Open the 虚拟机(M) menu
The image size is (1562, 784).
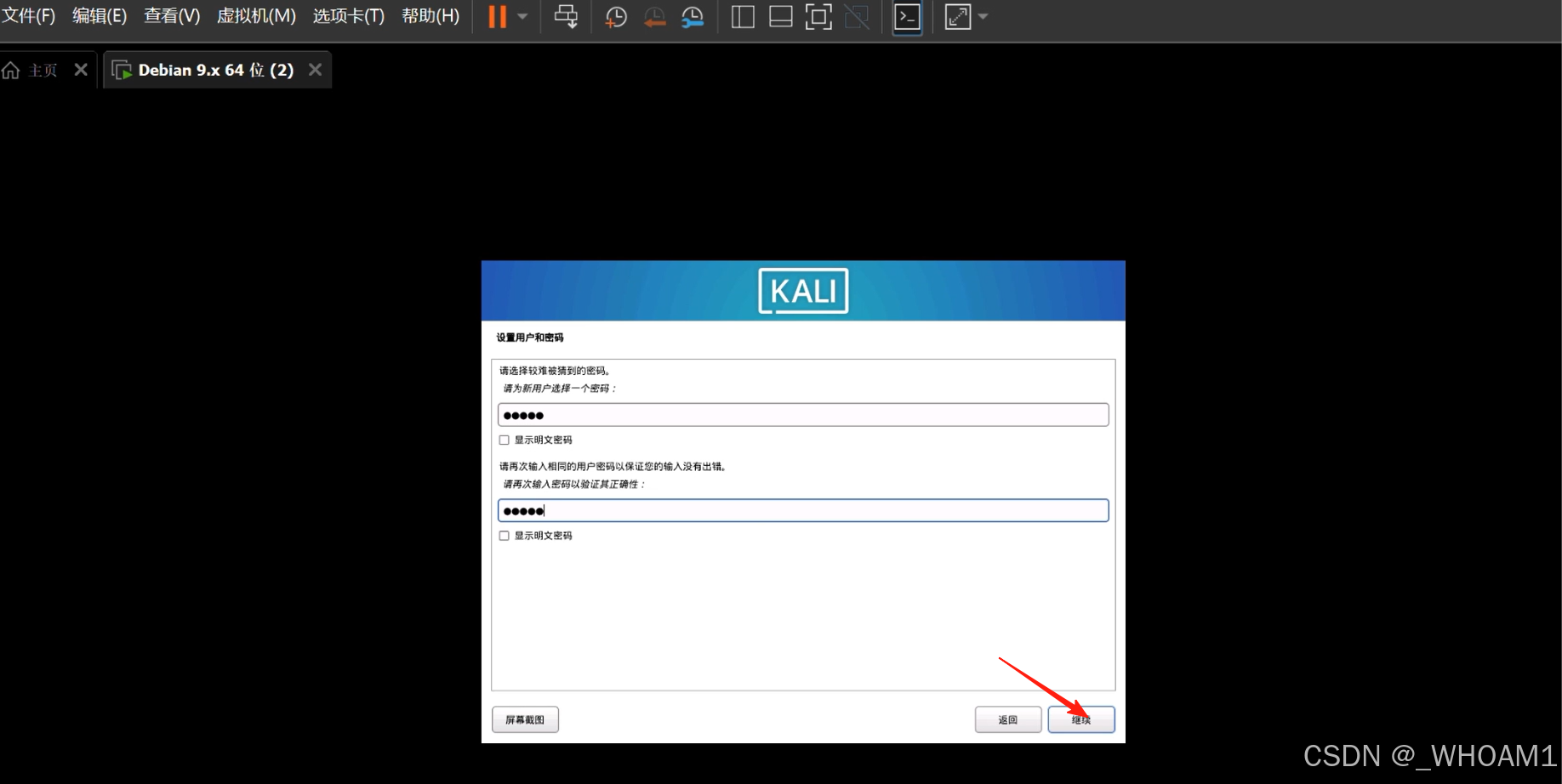click(256, 16)
